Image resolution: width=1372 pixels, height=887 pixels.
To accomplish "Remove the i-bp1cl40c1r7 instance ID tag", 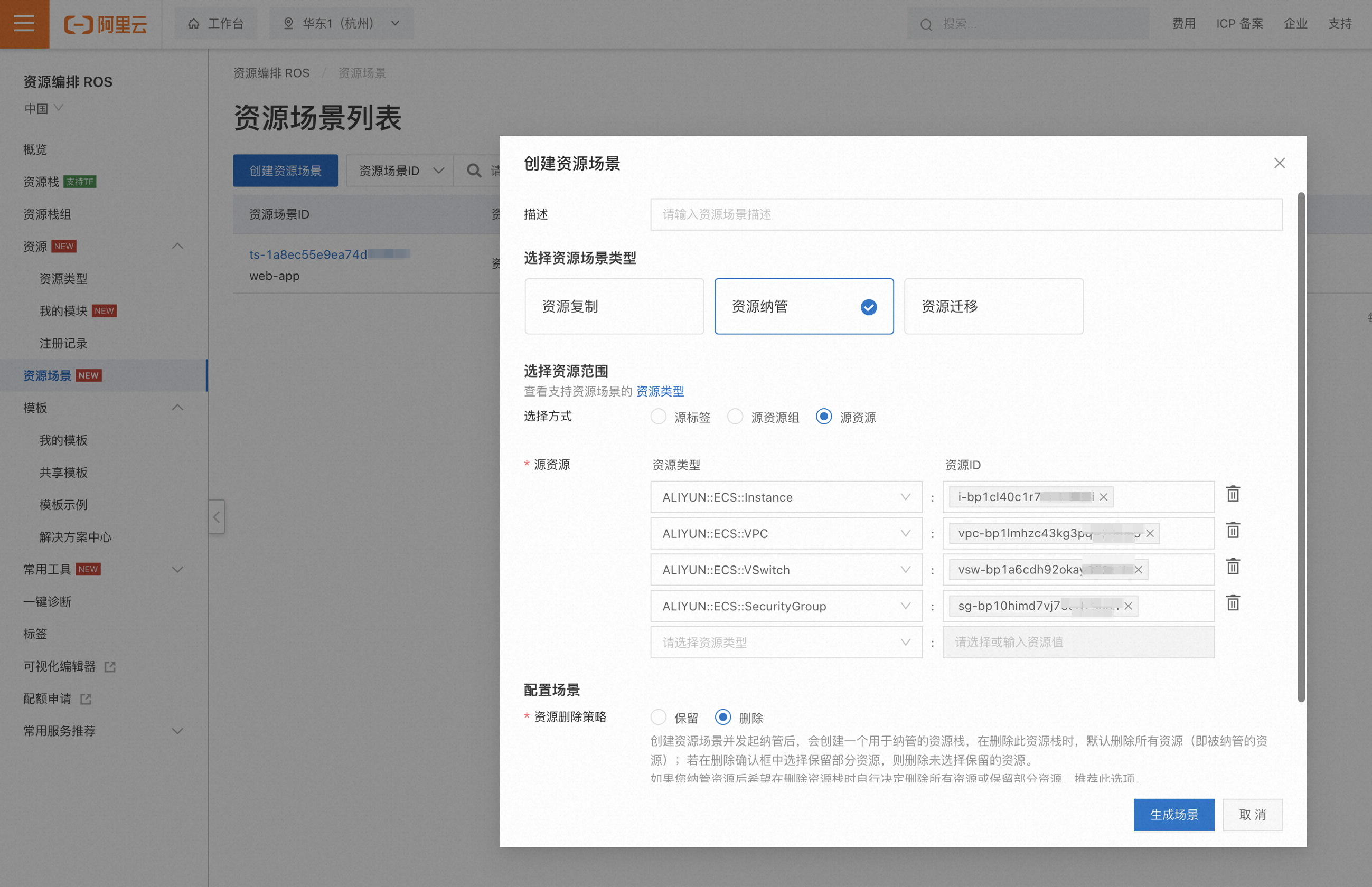I will click(1104, 497).
